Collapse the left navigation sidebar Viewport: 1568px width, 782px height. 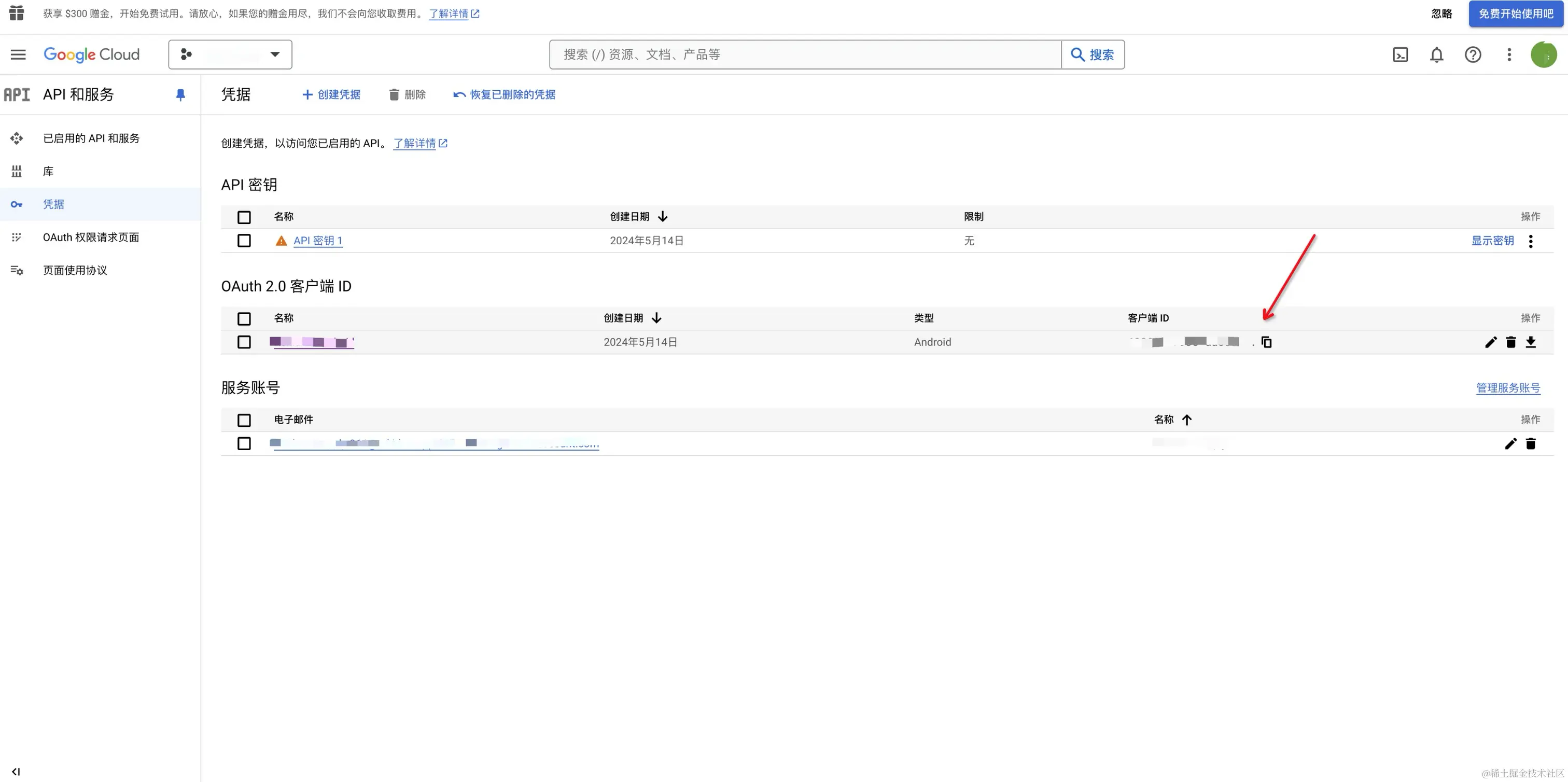click(16, 772)
